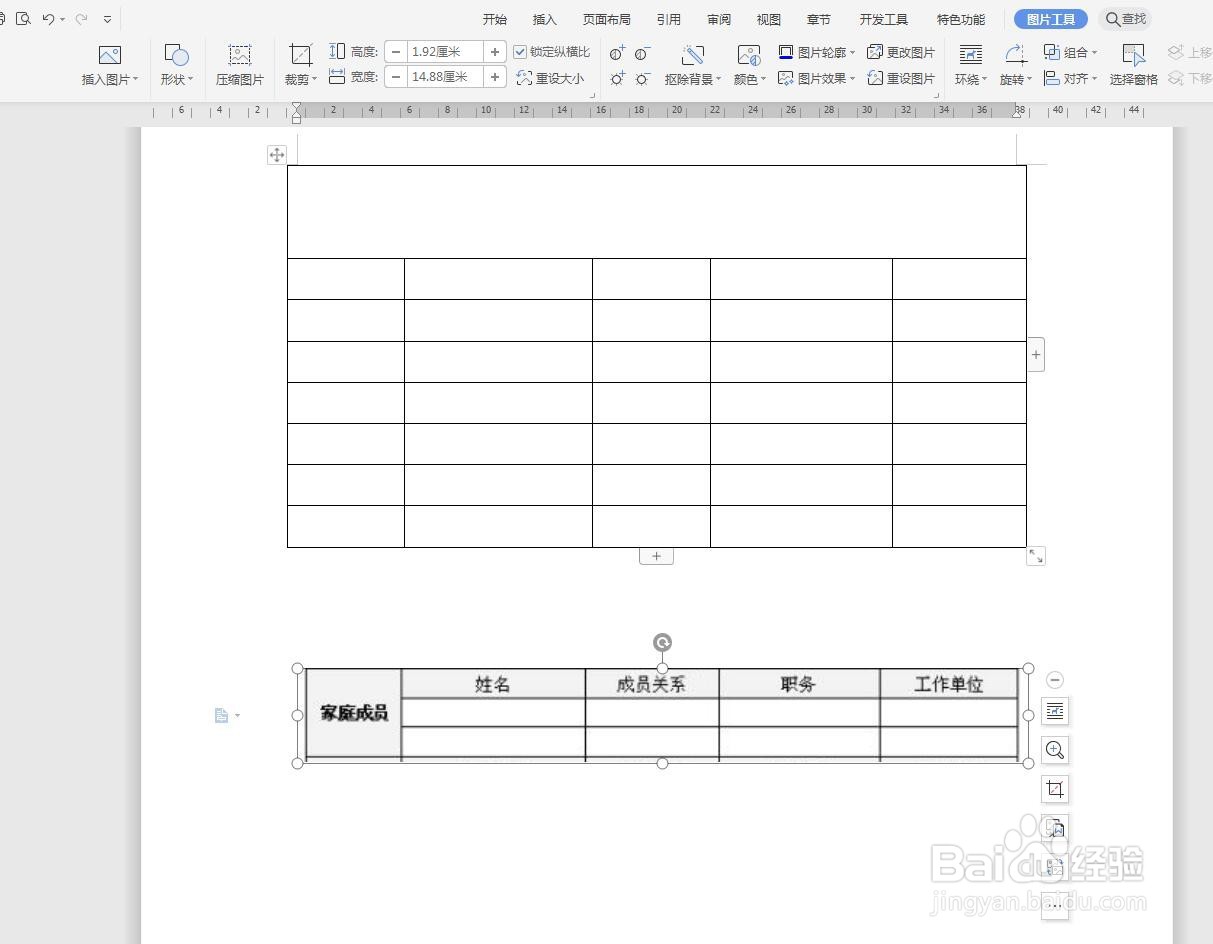Increase picture height with the plus stepper
The width and height of the screenshot is (1213, 944).
(494, 51)
